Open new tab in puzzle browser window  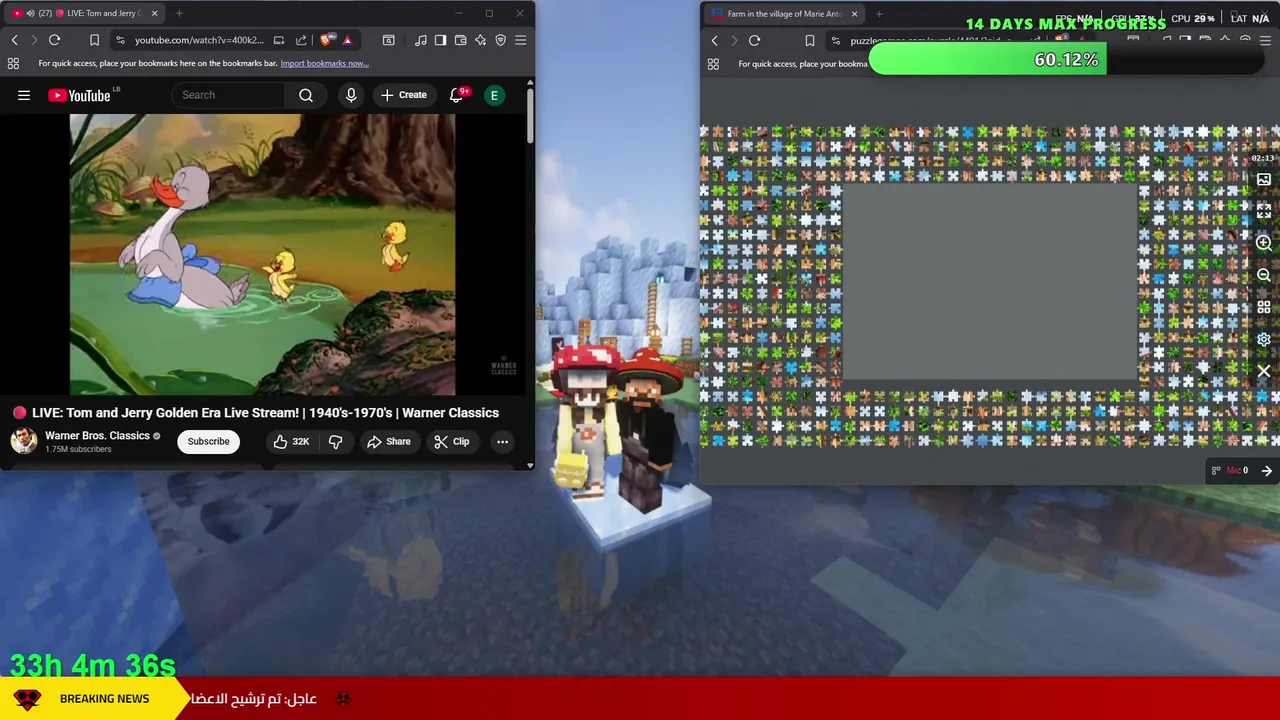click(x=879, y=14)
